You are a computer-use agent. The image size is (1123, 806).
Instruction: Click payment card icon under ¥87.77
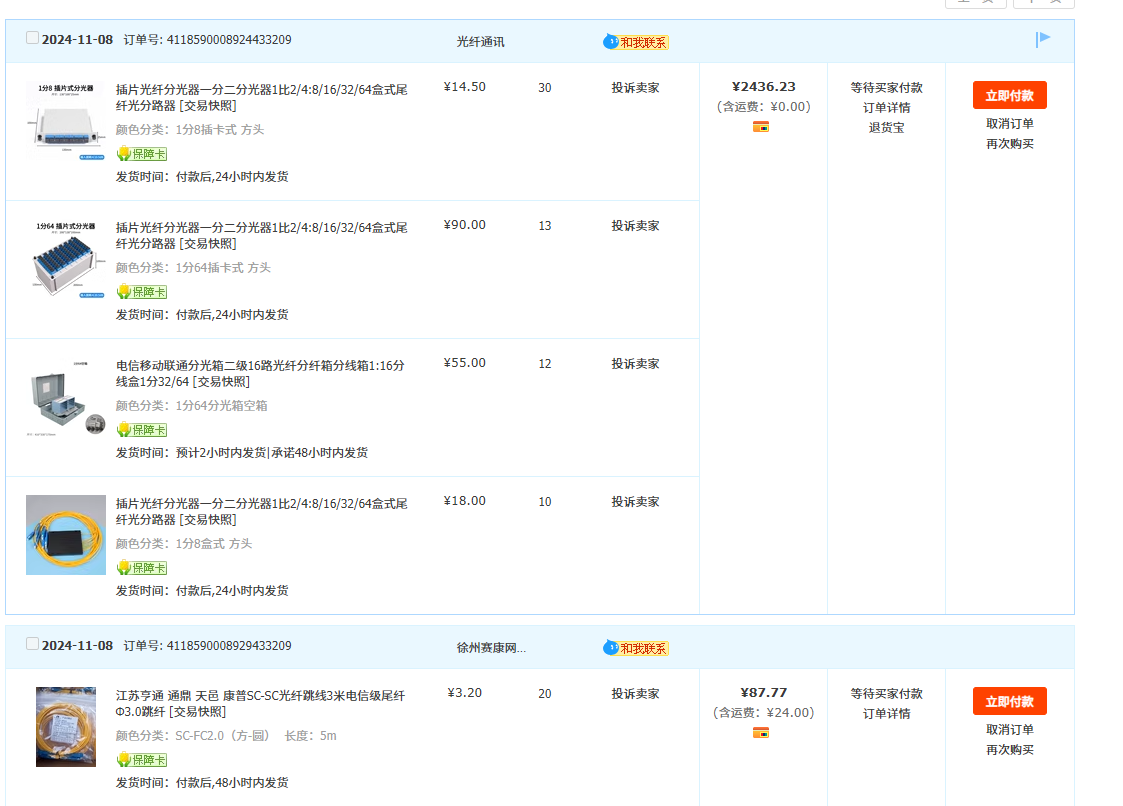(x=761, y=733)
